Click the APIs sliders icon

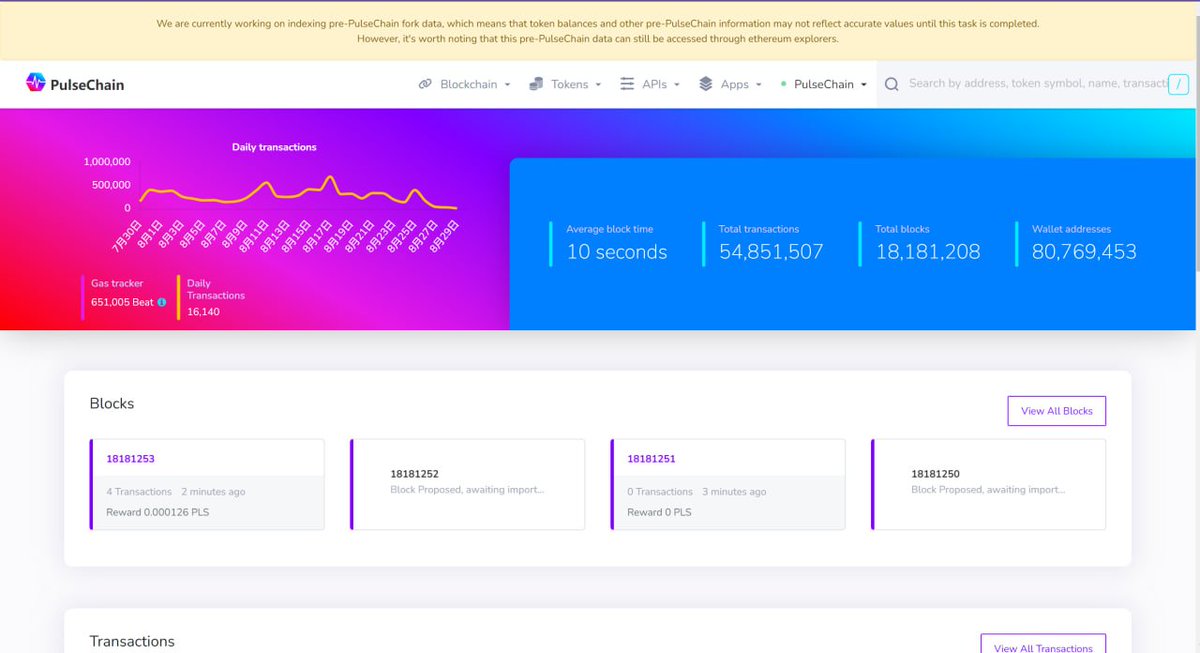click(x=627, y=84)
